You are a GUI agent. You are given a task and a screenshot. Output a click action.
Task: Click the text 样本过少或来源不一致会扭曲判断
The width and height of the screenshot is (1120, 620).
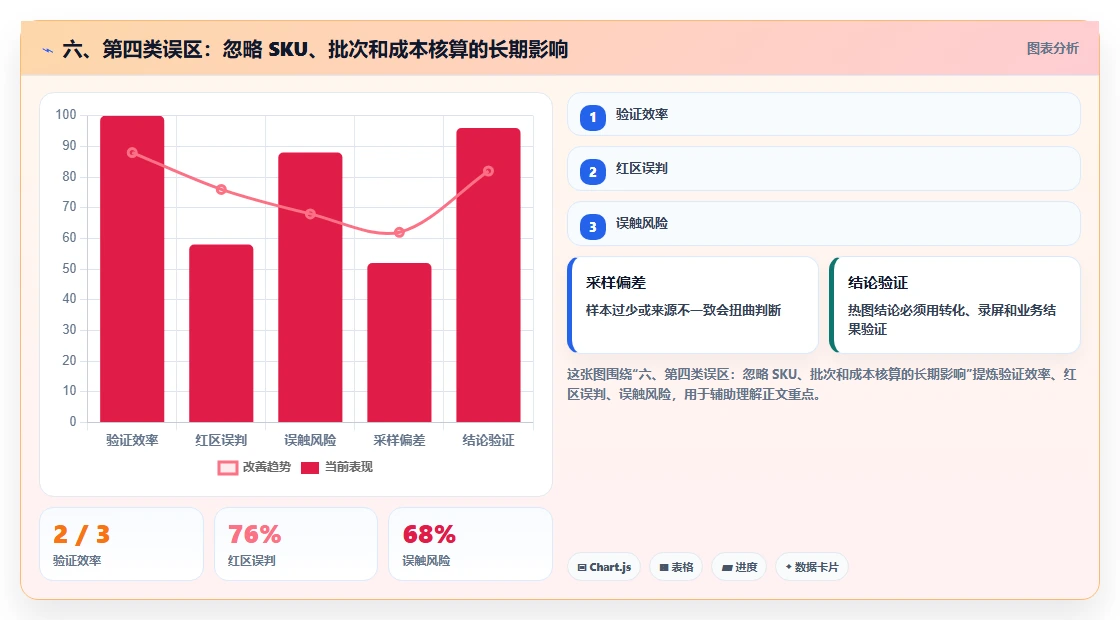coord(684,311)
